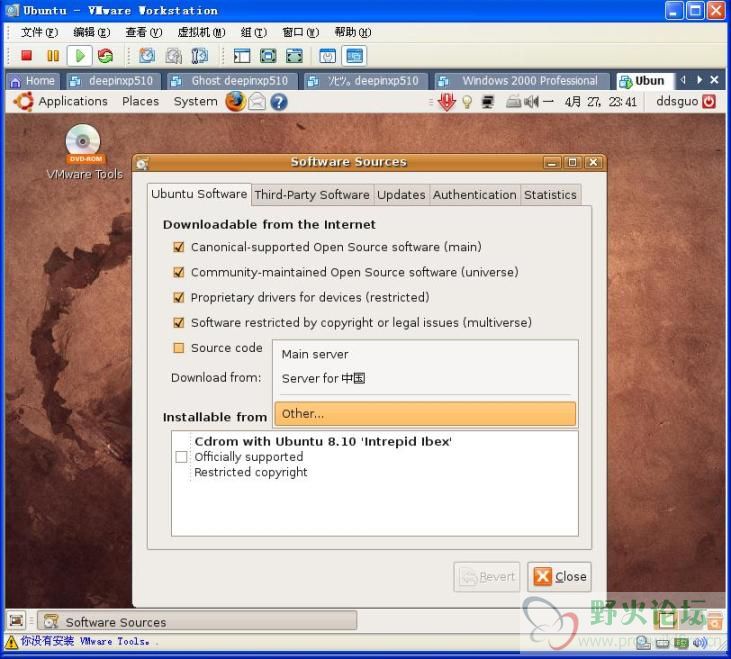Click the Ubuntu volume speaker icon
This screenshot has height=659, width=731.
tap(531, 102)
